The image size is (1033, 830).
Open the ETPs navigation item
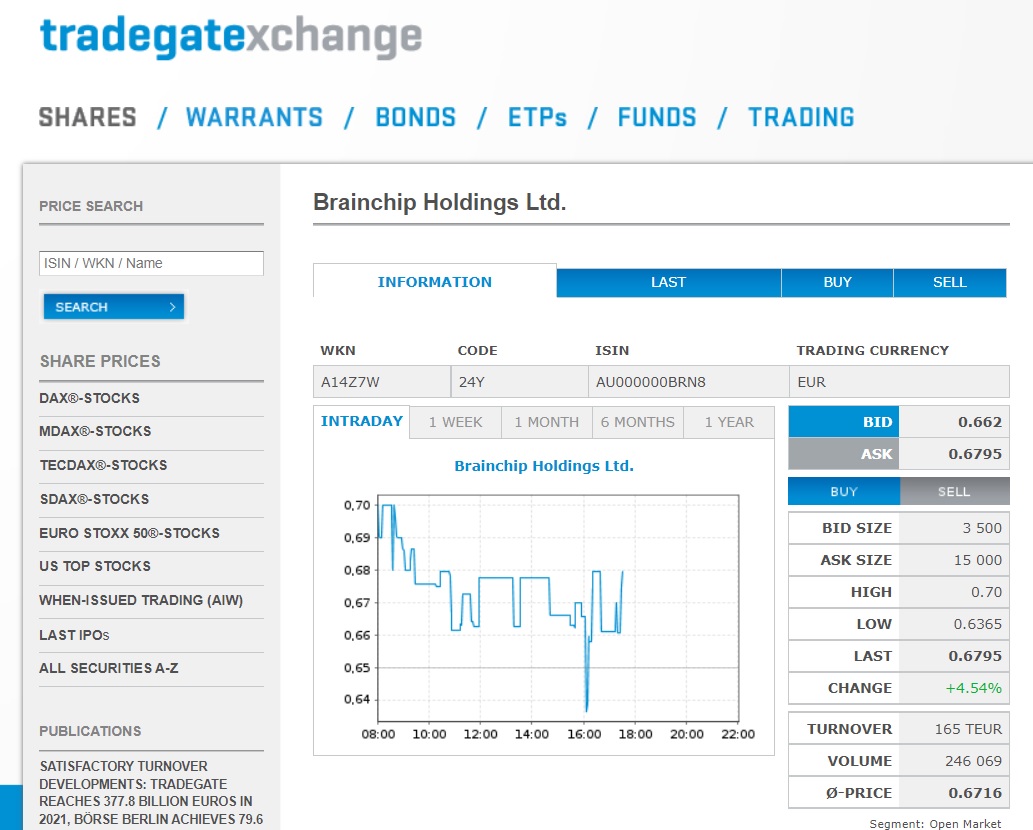[537, 117]
